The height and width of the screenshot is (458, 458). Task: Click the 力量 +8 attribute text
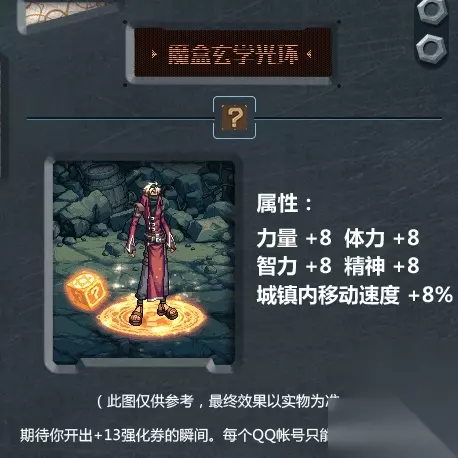click(x=294, y=238)
